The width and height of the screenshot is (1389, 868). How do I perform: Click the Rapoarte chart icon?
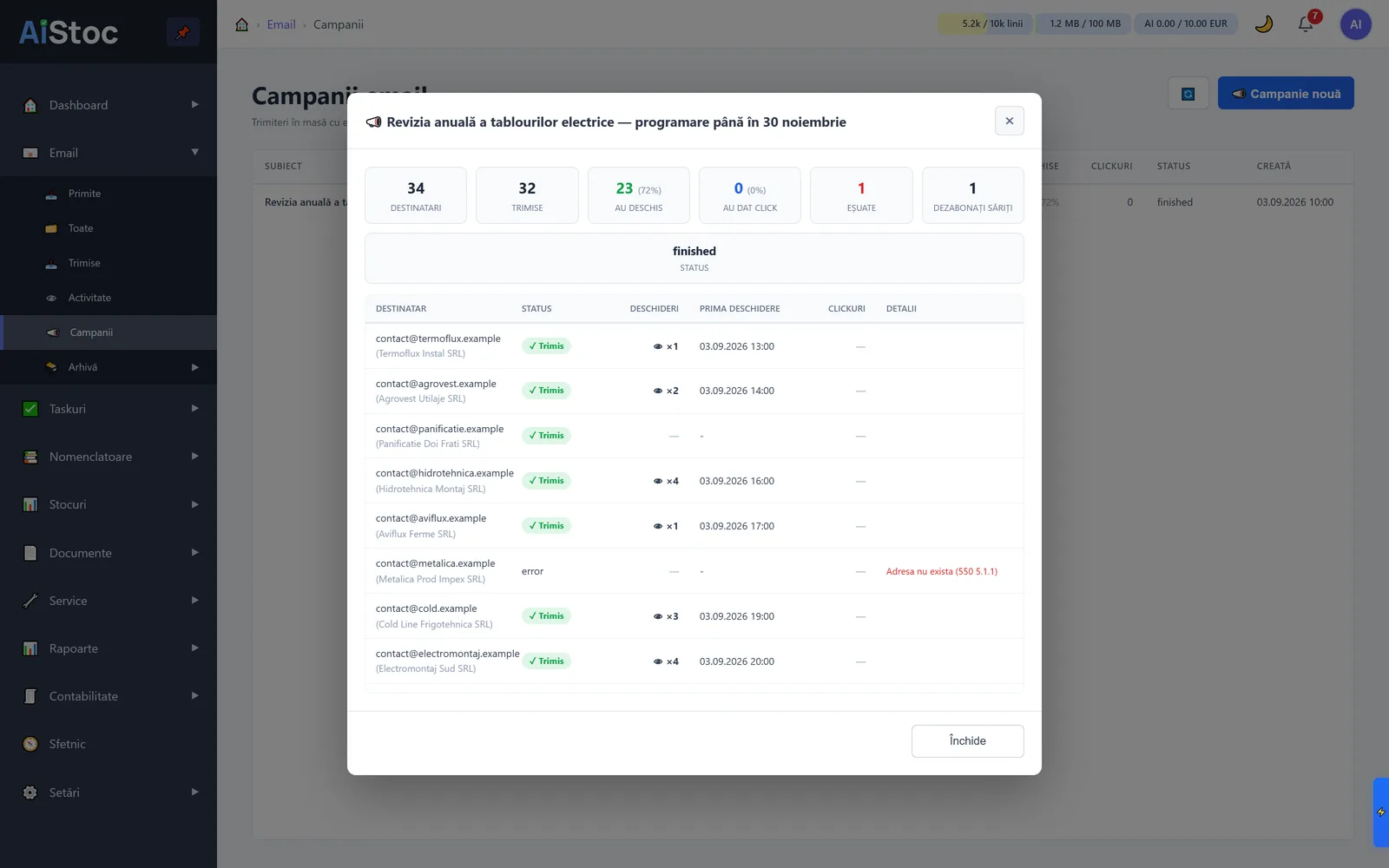30,648
